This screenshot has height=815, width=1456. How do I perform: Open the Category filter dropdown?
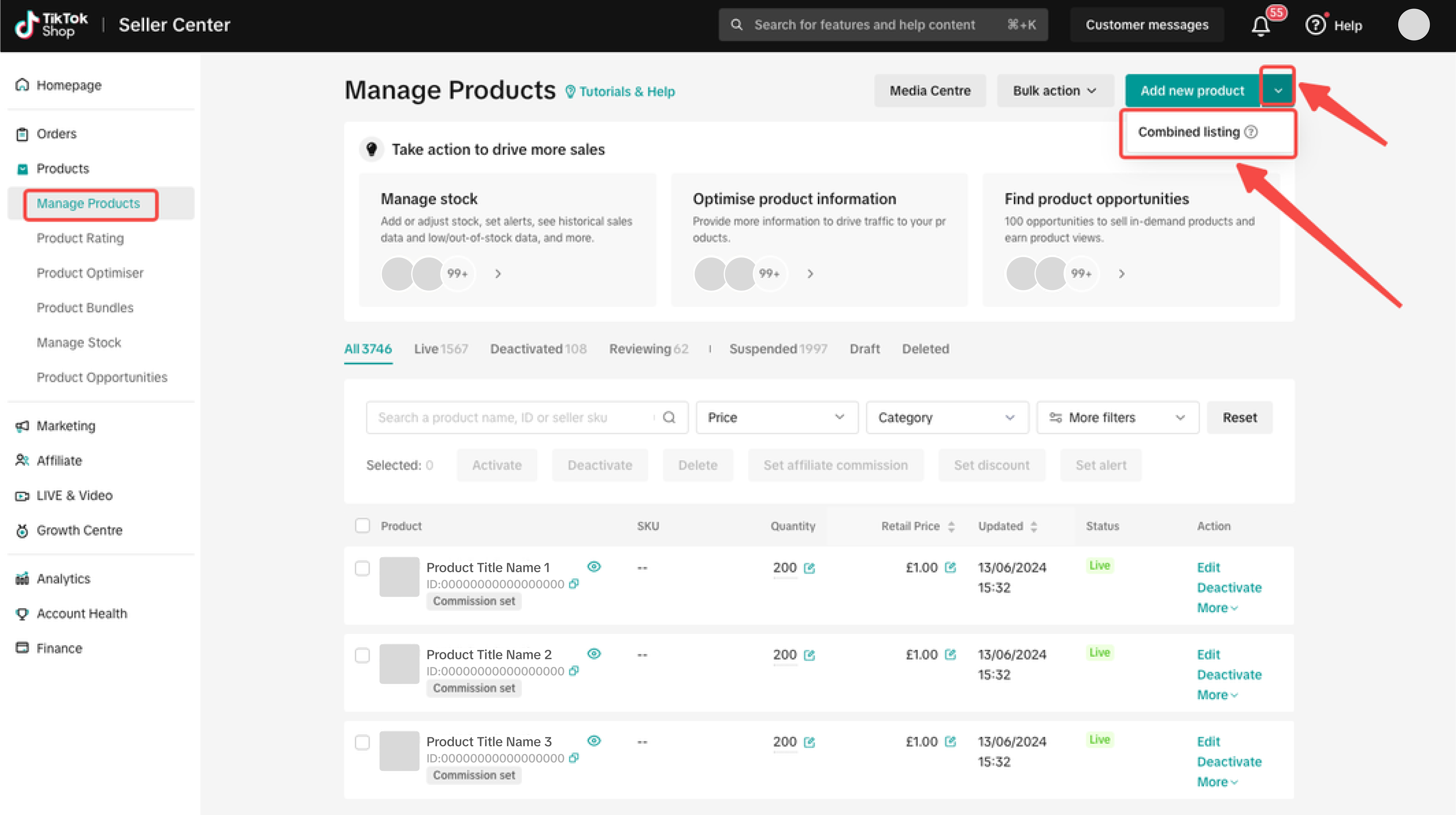947,418
